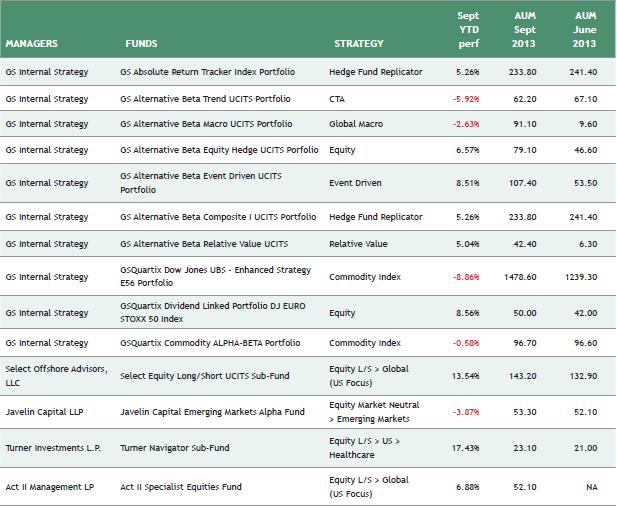
Task: Open GSQuartix Commodity ALPHA-BETA Portfolio
Action: tap(209, 342)
